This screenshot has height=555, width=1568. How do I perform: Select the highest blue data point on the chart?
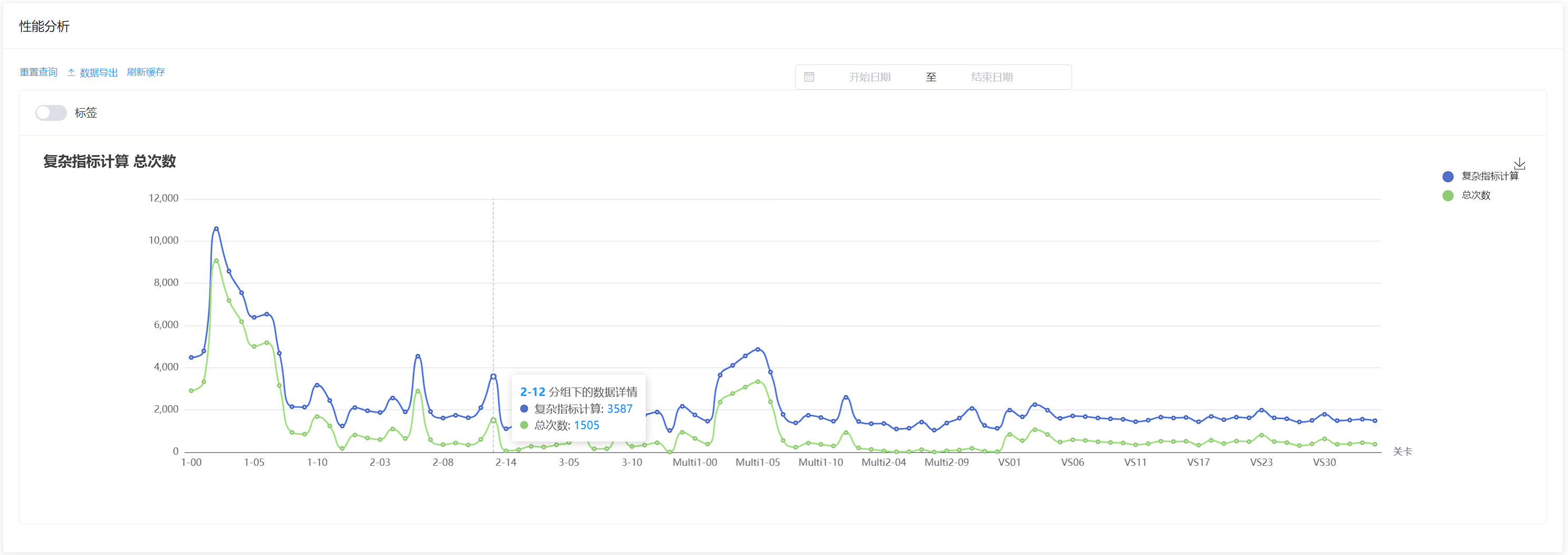click(216, 228)
